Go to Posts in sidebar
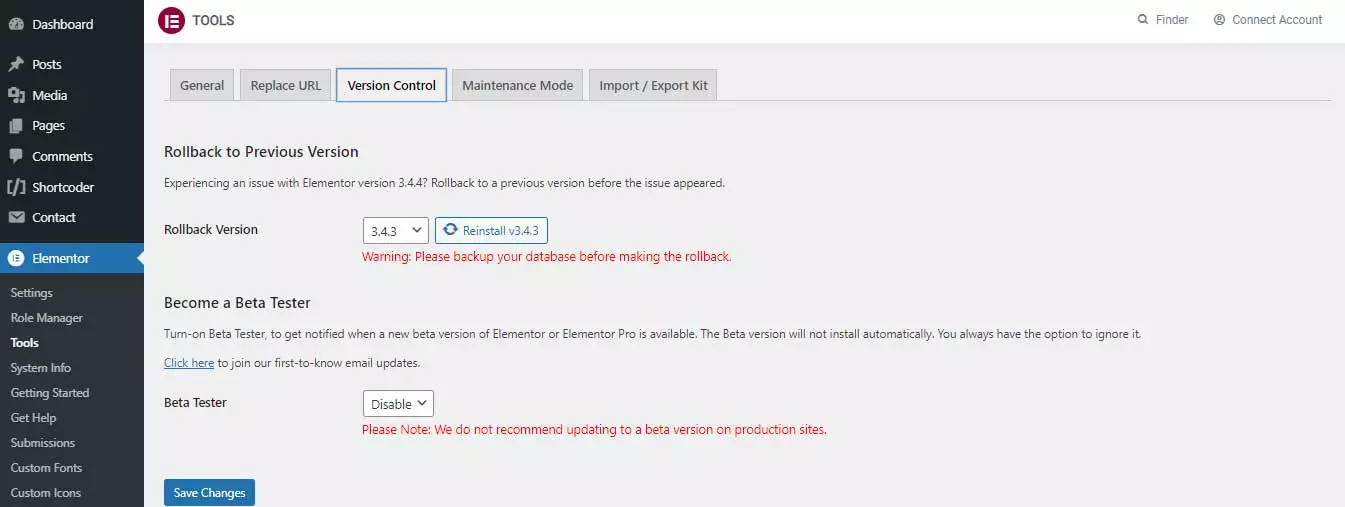 click(x=72, y=64)
